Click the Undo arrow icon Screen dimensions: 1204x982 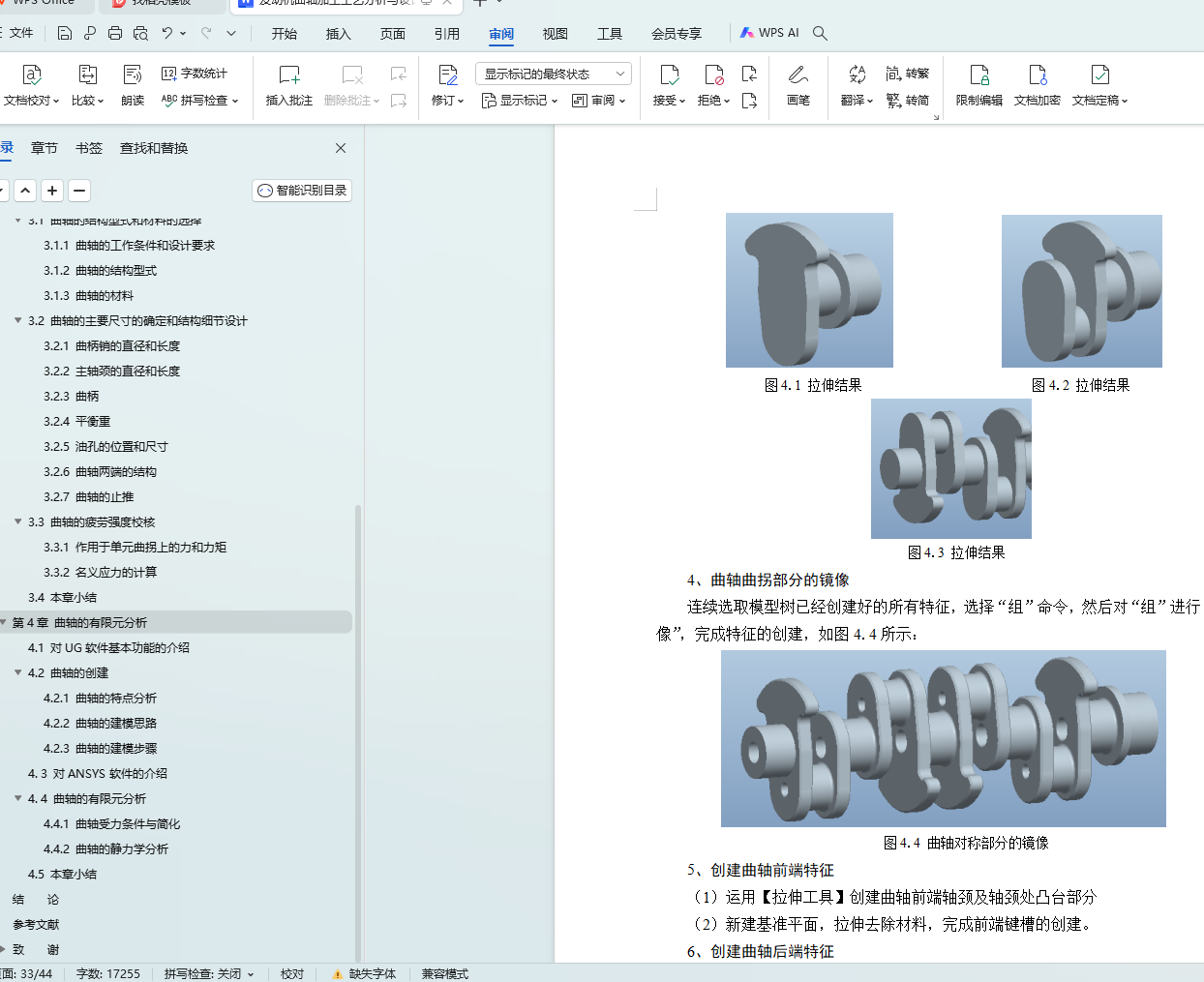167,33
